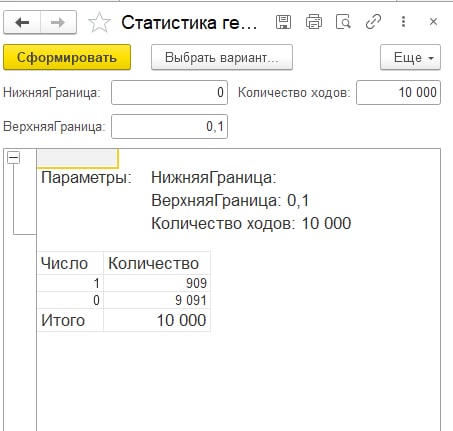Click Сформировать to generate the report

coord(67,57)
